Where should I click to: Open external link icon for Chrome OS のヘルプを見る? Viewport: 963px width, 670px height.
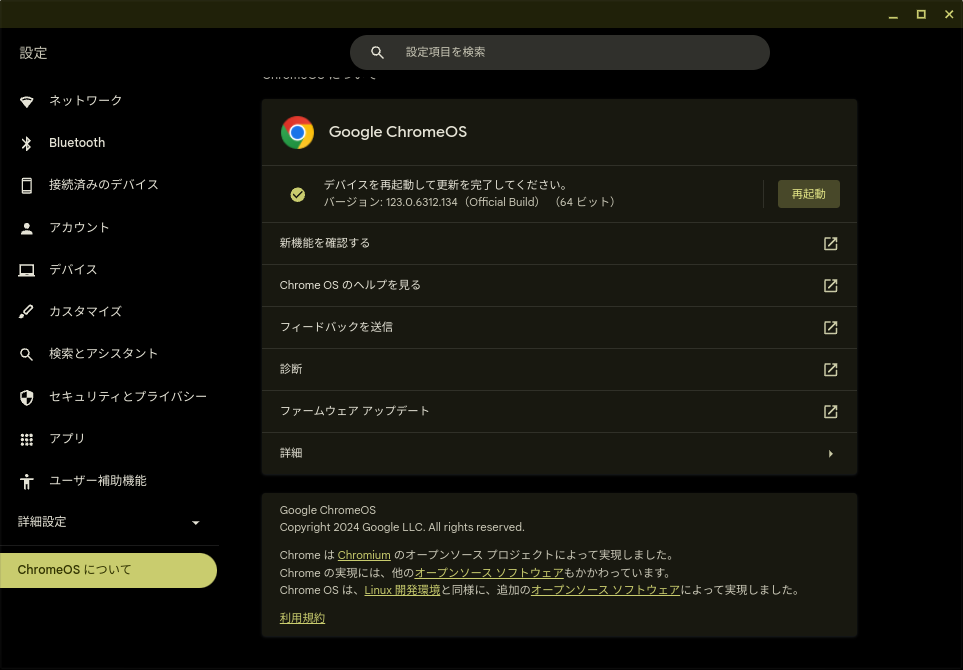(830, 286)
